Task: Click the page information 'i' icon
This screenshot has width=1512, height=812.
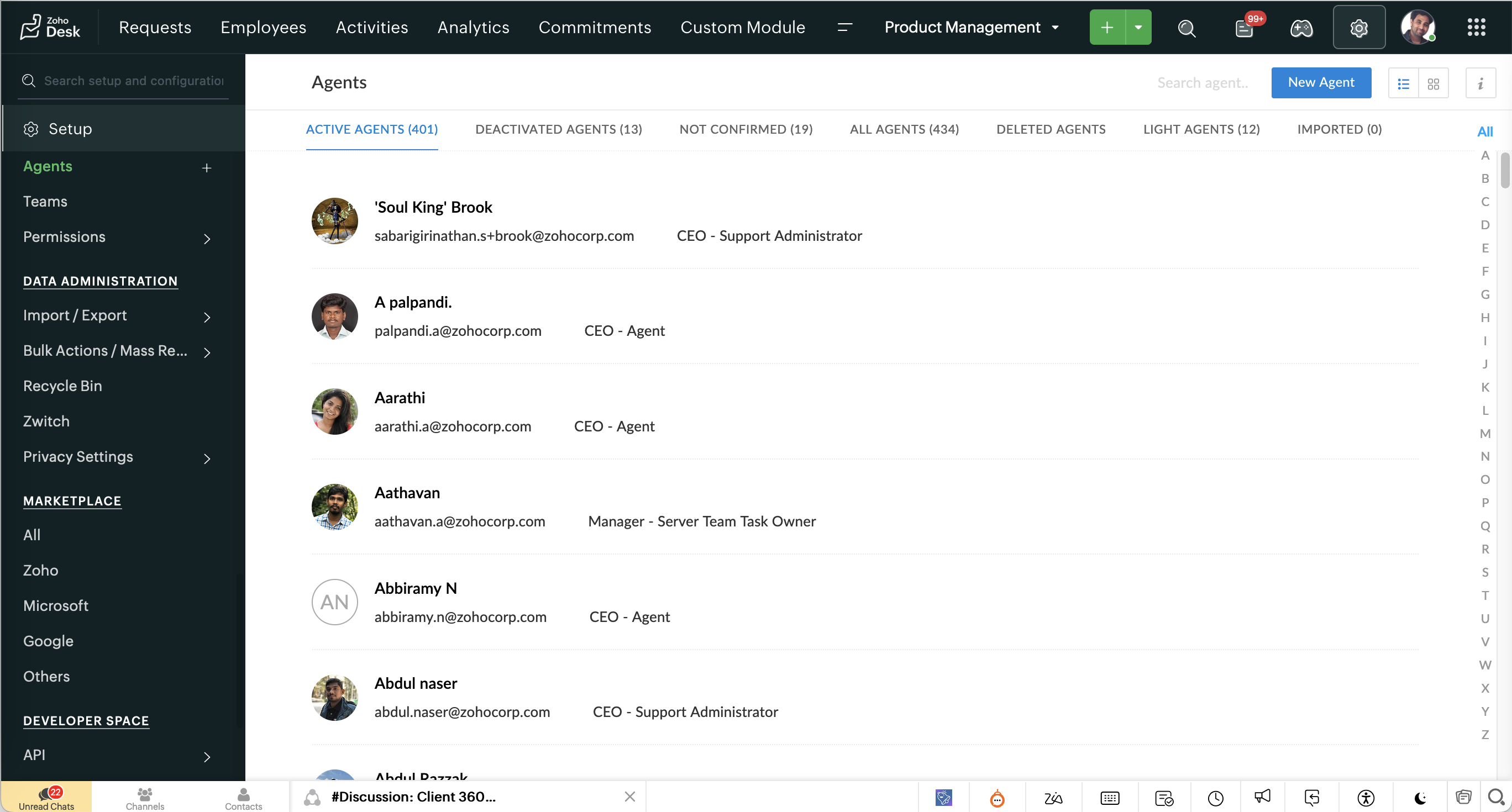Action: (x=1481, y=83)
